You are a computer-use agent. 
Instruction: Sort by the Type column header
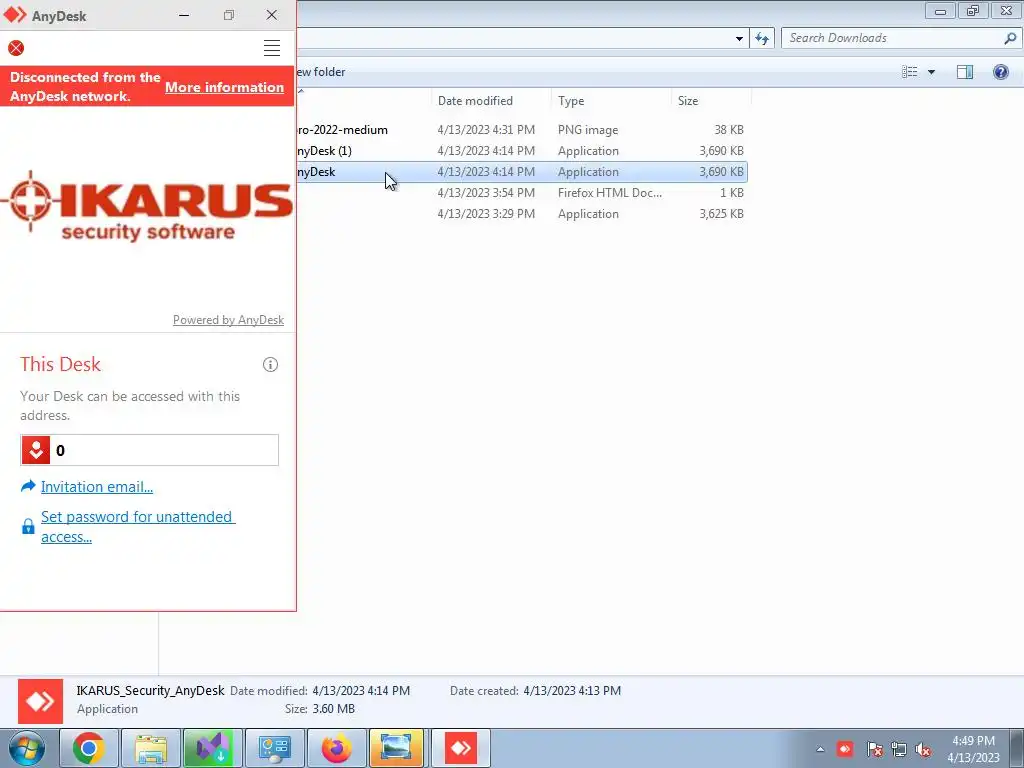611,101
